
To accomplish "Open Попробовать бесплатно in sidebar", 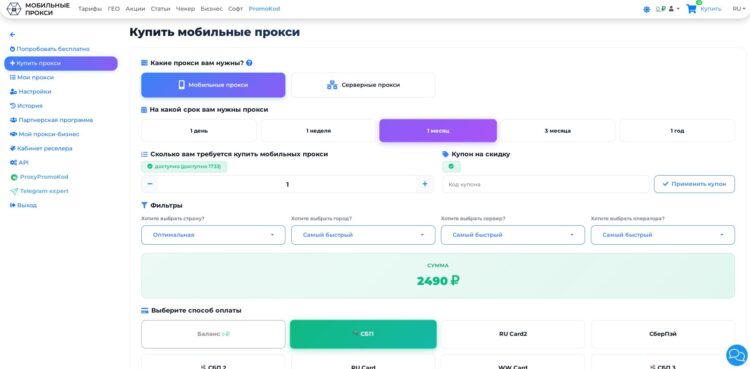I will (50, 49).
